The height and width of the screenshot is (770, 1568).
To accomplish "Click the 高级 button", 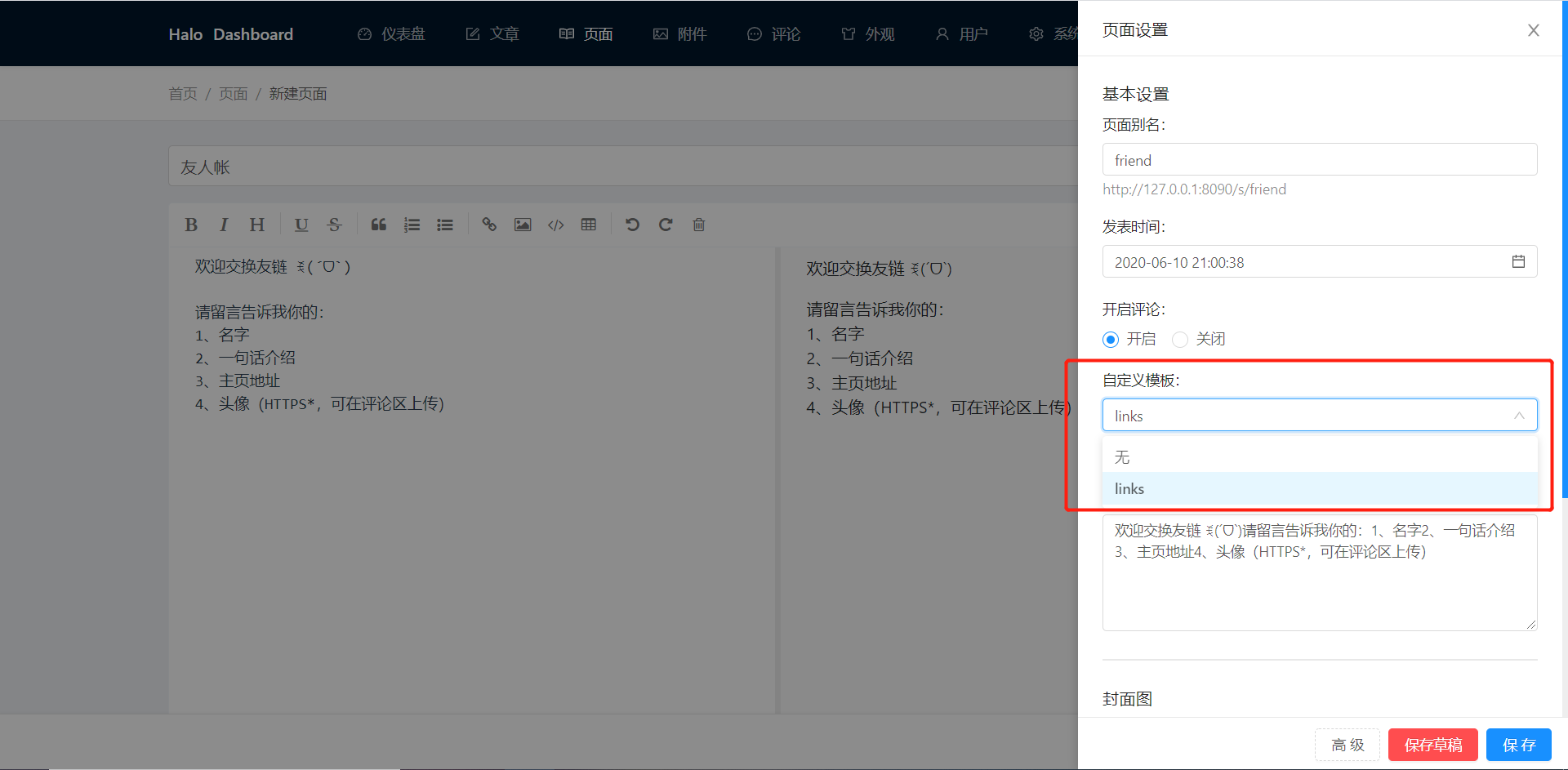I will (1347, 745).
